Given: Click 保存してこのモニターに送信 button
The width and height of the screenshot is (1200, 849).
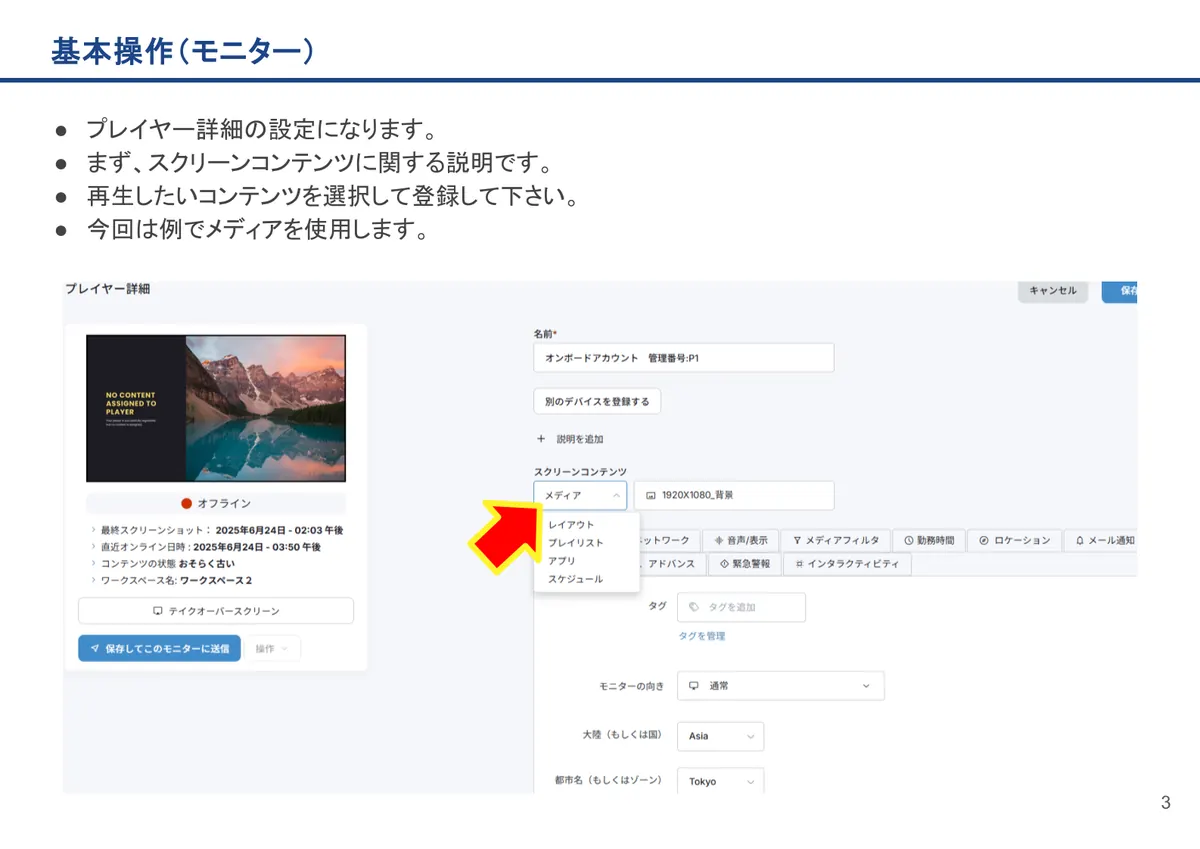Looking at the screenshot, I should coord(160,648).
